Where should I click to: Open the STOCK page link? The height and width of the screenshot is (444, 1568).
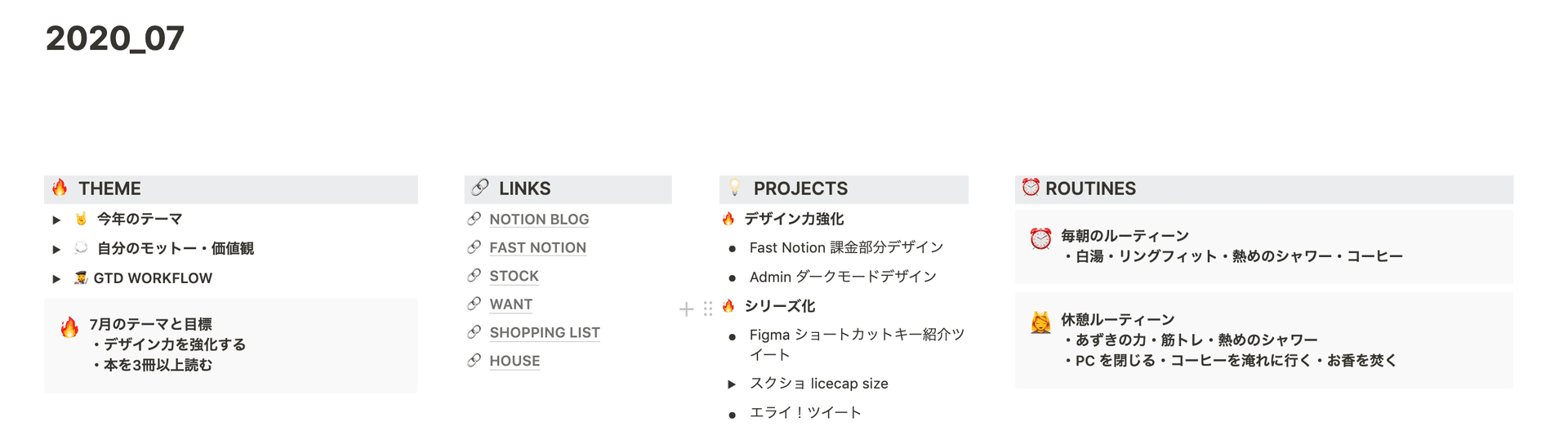[x=514, y=276]
